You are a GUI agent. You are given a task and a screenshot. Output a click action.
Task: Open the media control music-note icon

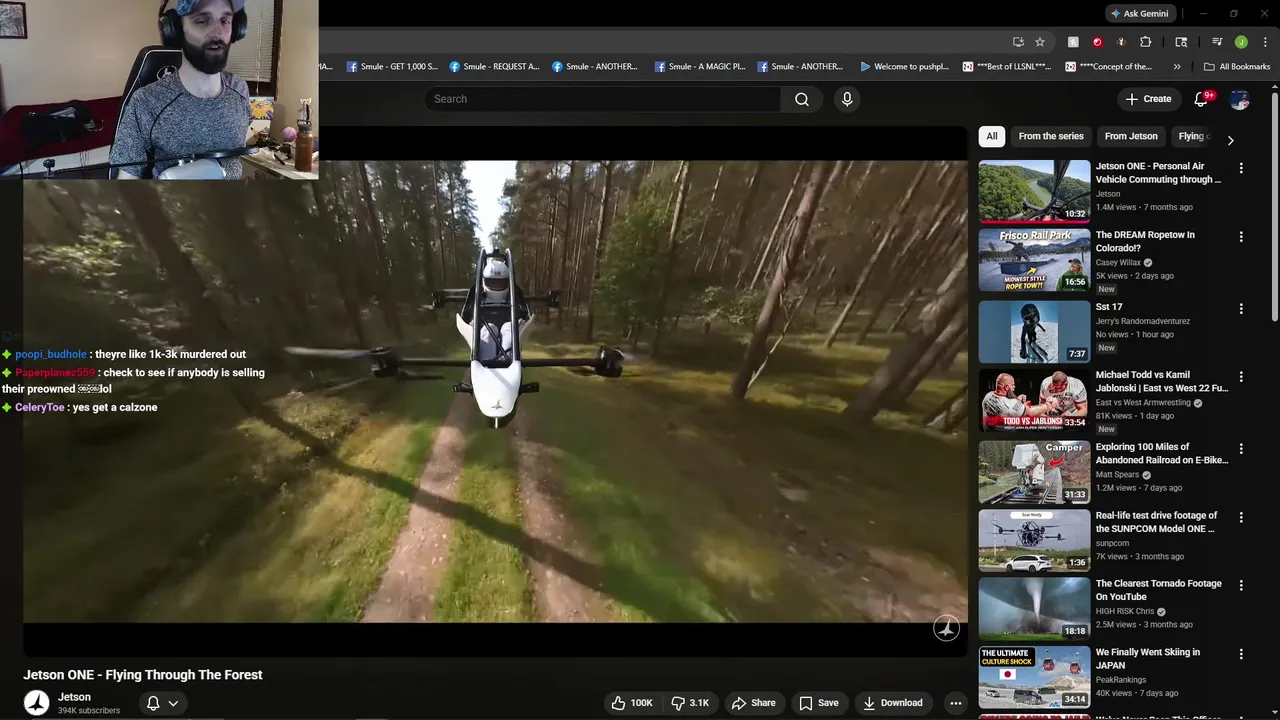pyautogui.click(x=1217, y=42)
